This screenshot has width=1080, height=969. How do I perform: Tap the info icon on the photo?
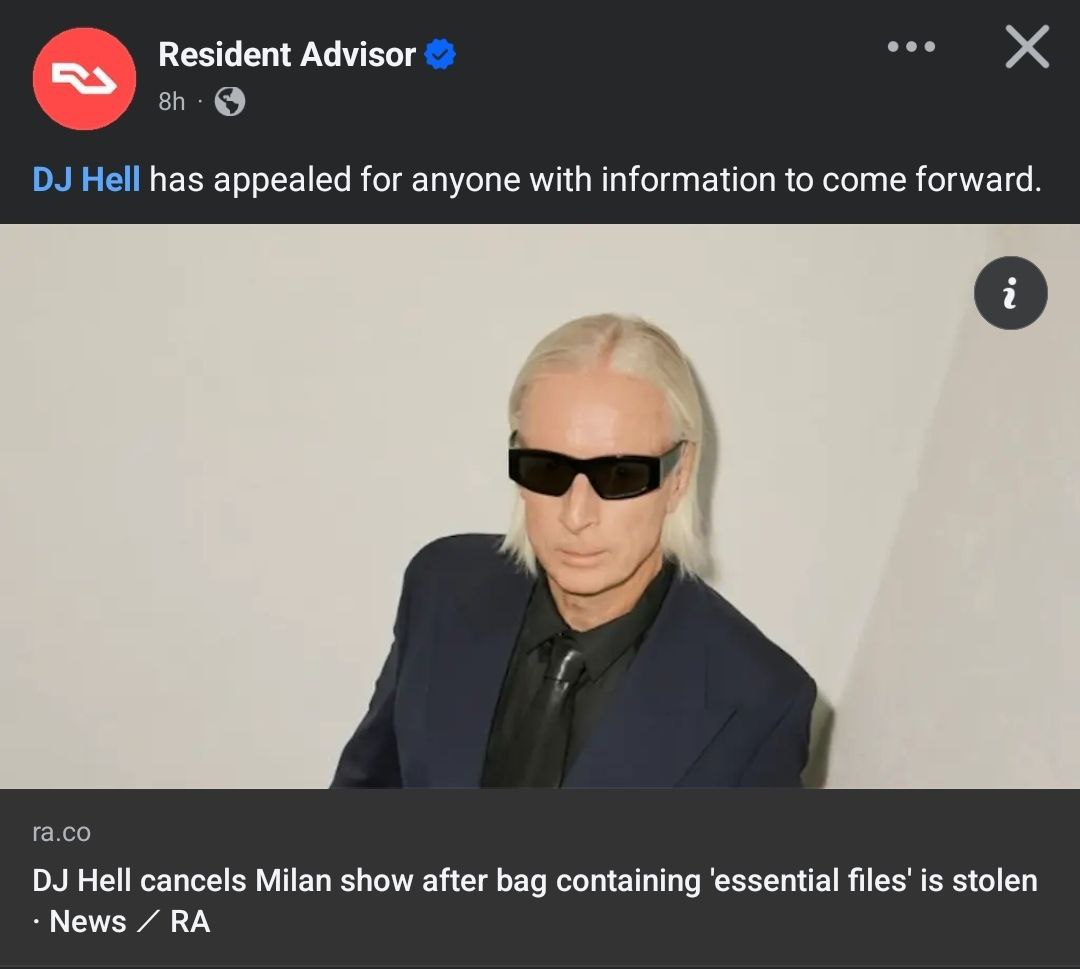point(1010,293)
